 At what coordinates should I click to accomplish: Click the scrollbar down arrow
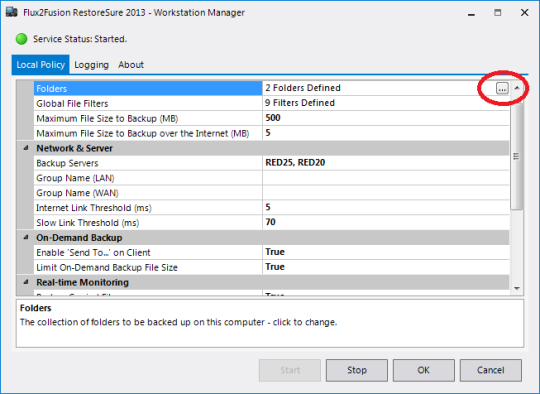(x=517, y=289)
